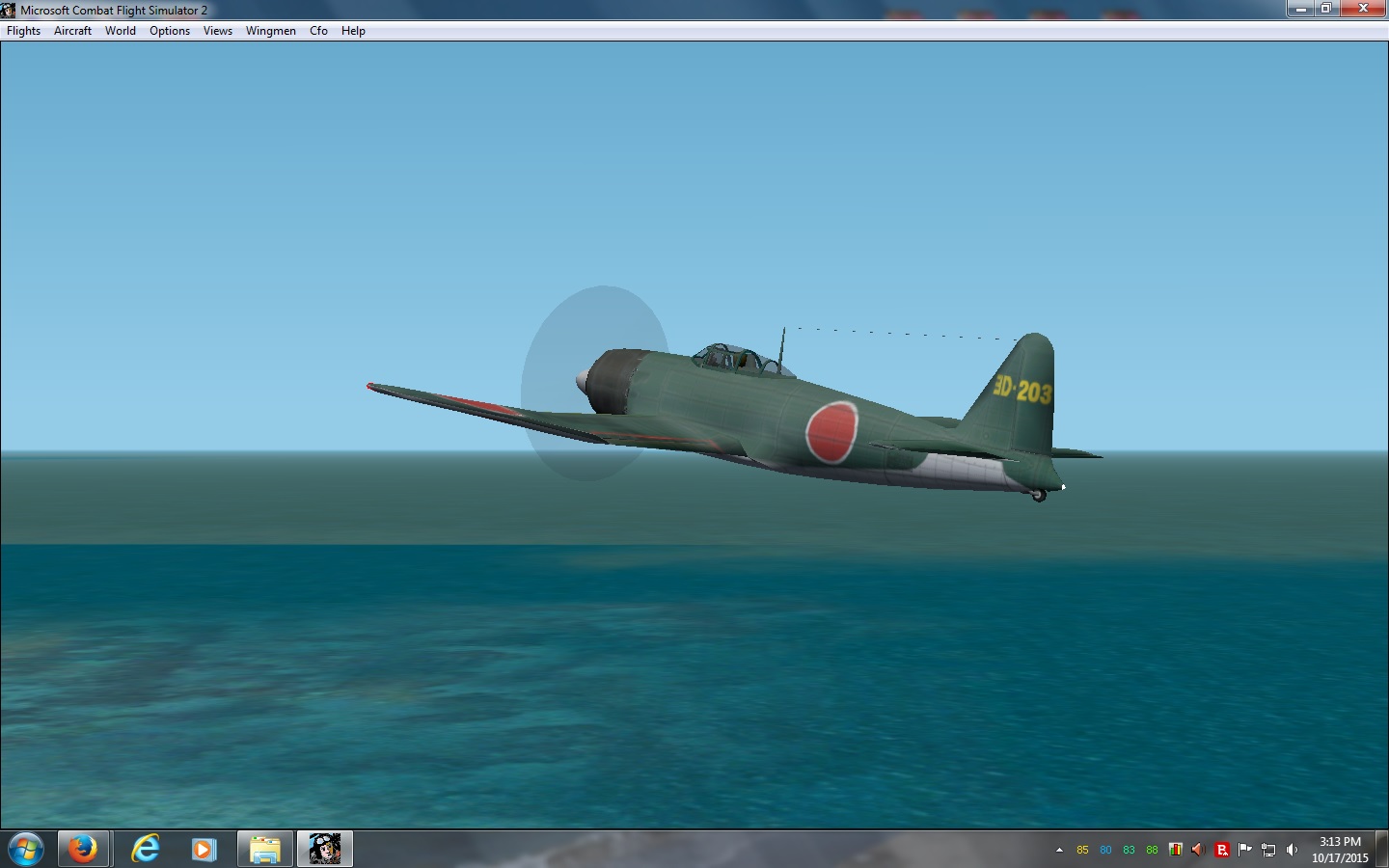Open Windows Explorer folder icon
The width and height of the screenshot is (1389, 868).
264,850
